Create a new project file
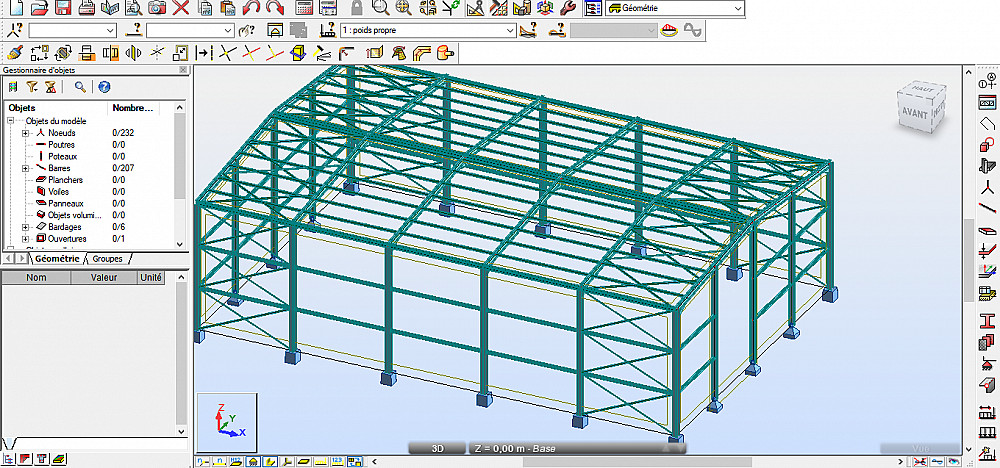The width and height of the screenshot is (1000, 468). [x=17, y=8]
